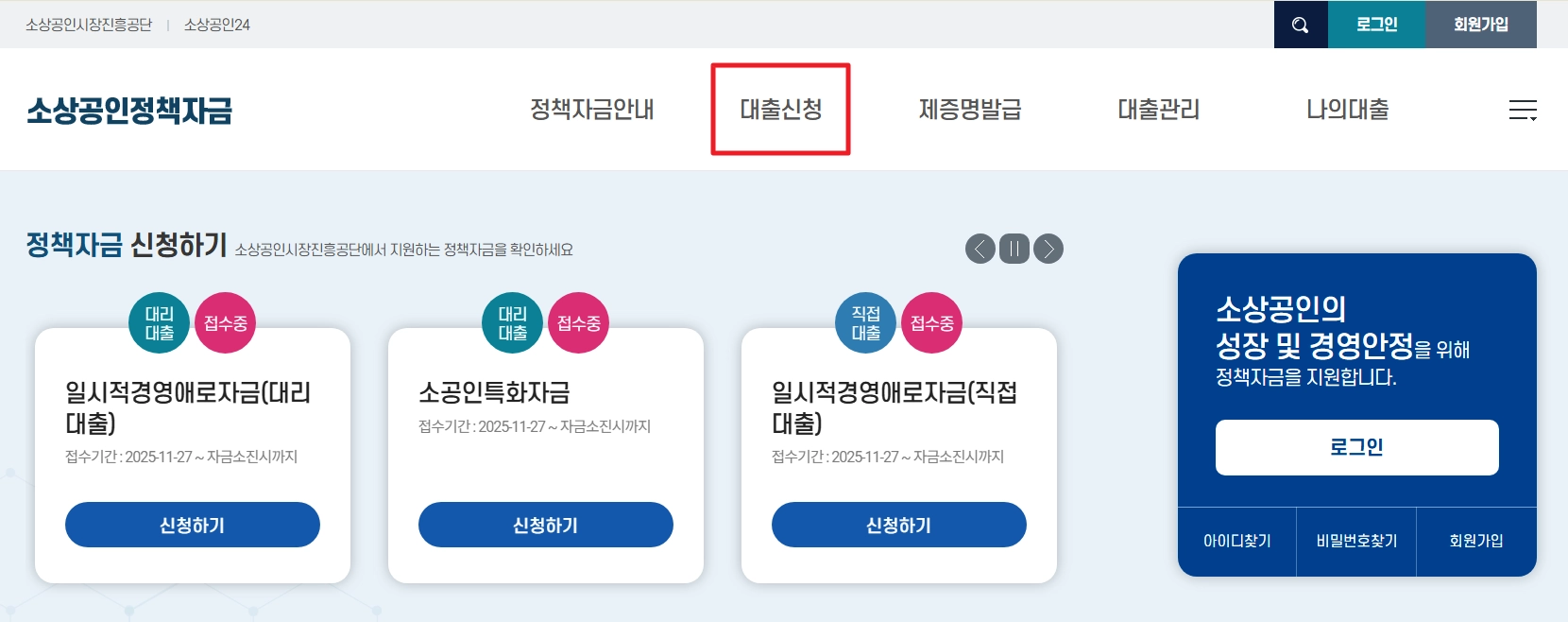Open the hamburger navigation menu
Image resolution: width=1568 pixels, height=622 pixels.
(x=1525, y=110)
